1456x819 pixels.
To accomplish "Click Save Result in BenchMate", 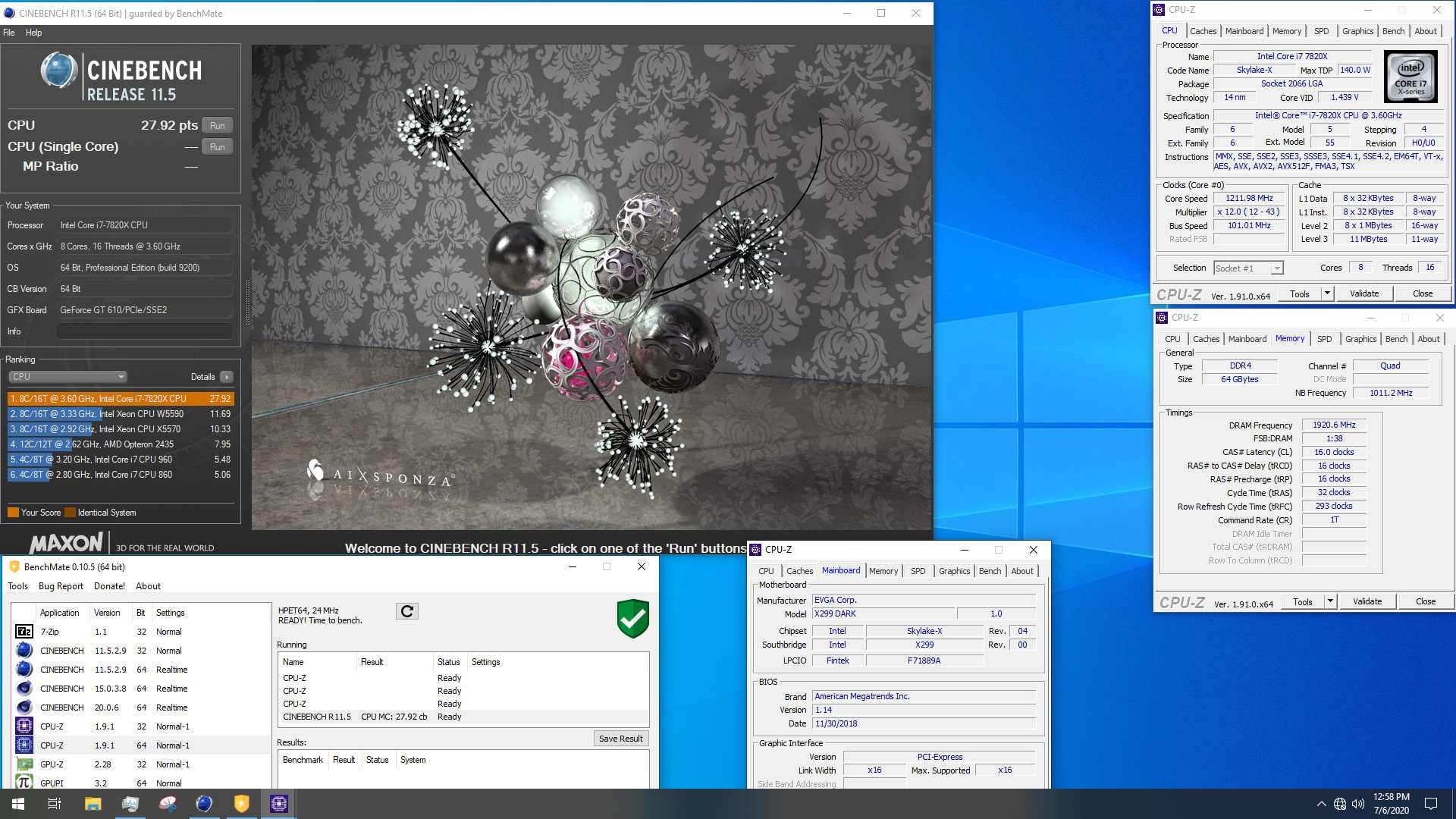I will coord(620,739).
